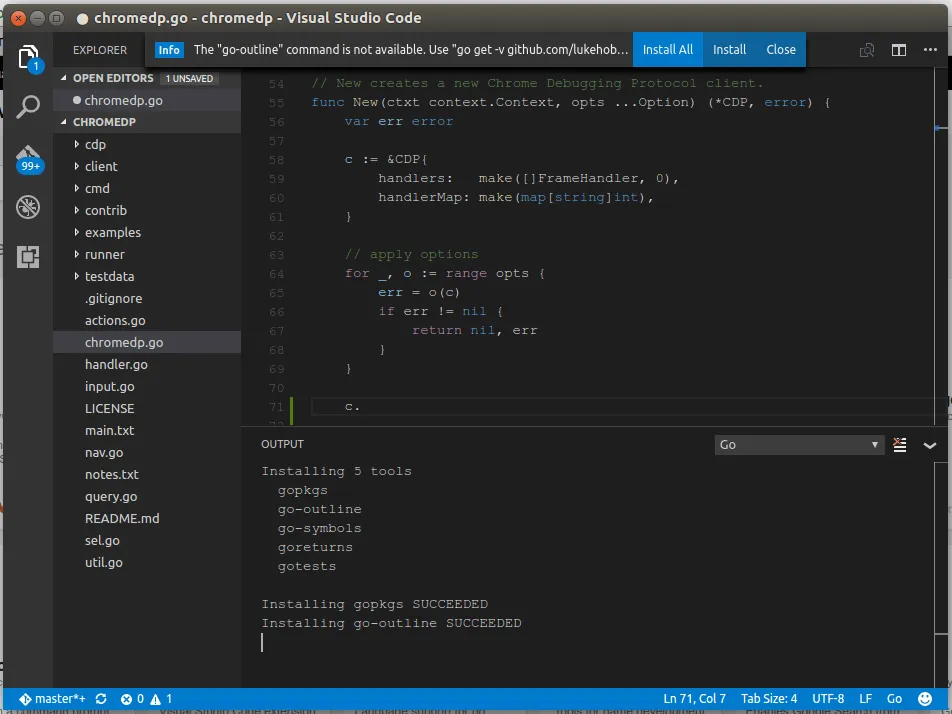Clear the output panel contents
The image size is (952, 714).
(900, 445)
